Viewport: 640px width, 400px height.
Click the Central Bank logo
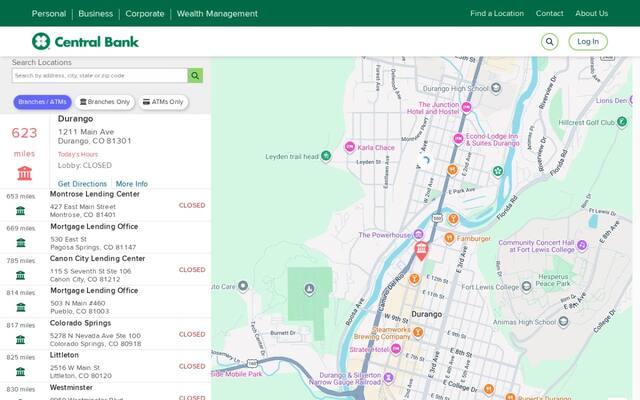(85, 41)
